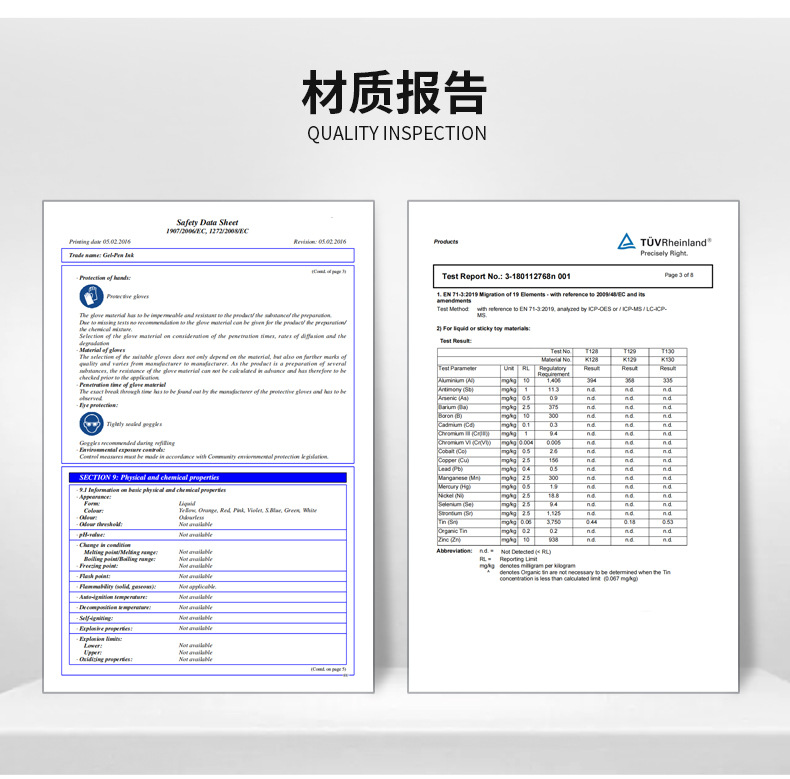Click the tightly sealed goggles icon

click(x=91, y=424)
